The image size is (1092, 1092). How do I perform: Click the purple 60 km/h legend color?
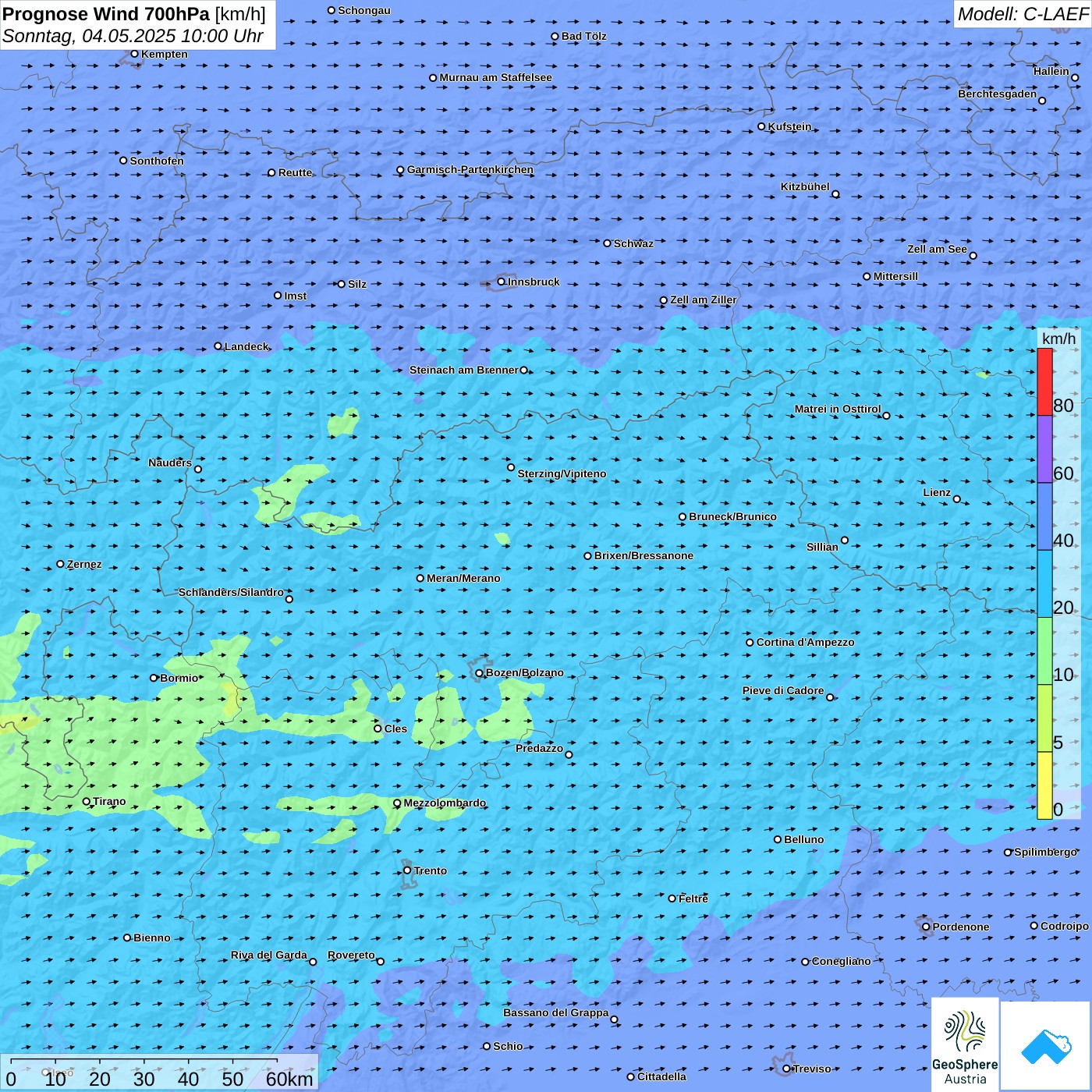coord(1044,448)
